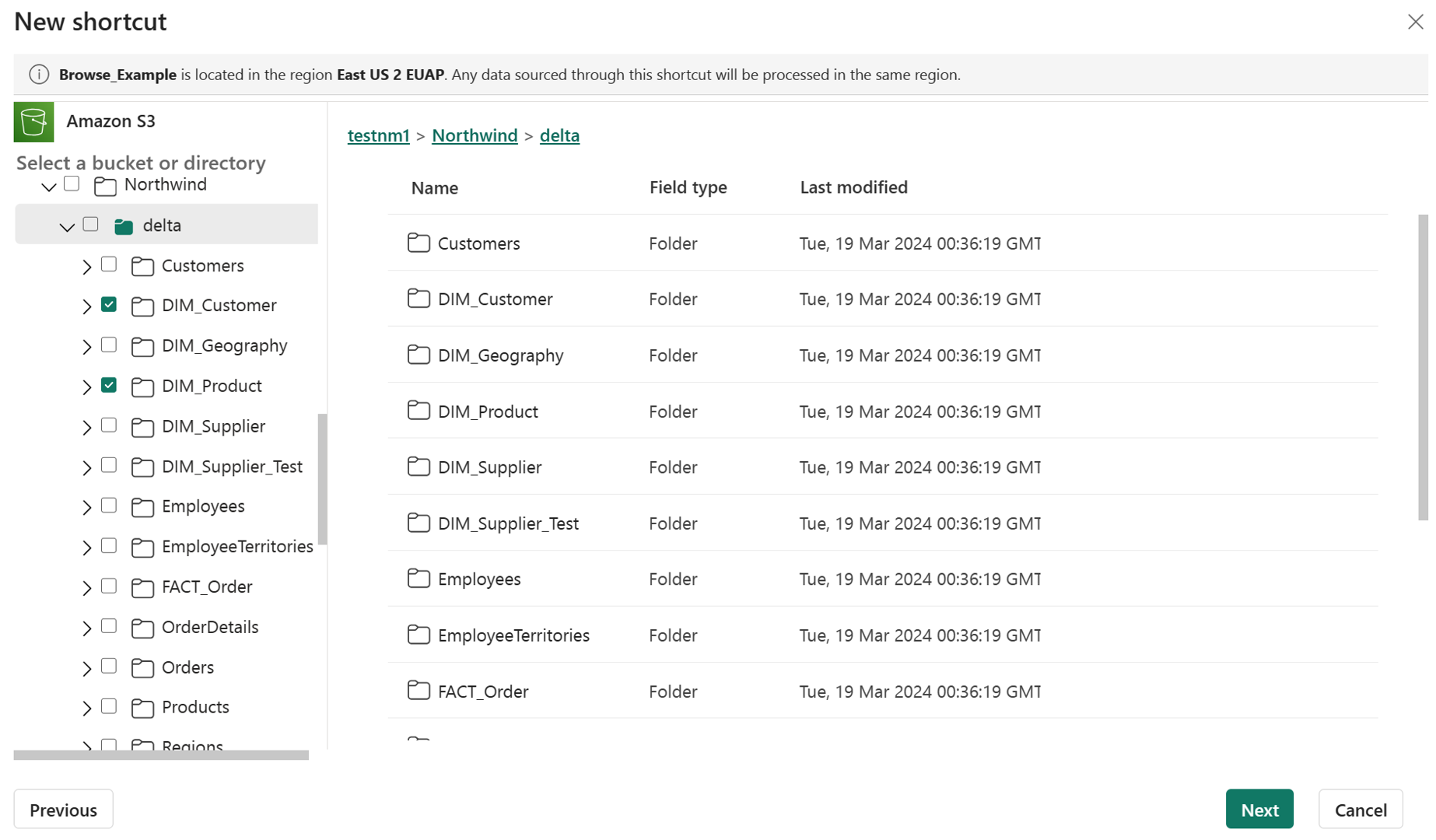Uncheck the DIM_Customer checkbox
Viewport: 1436px width, 840px height.
pos(109,305)
